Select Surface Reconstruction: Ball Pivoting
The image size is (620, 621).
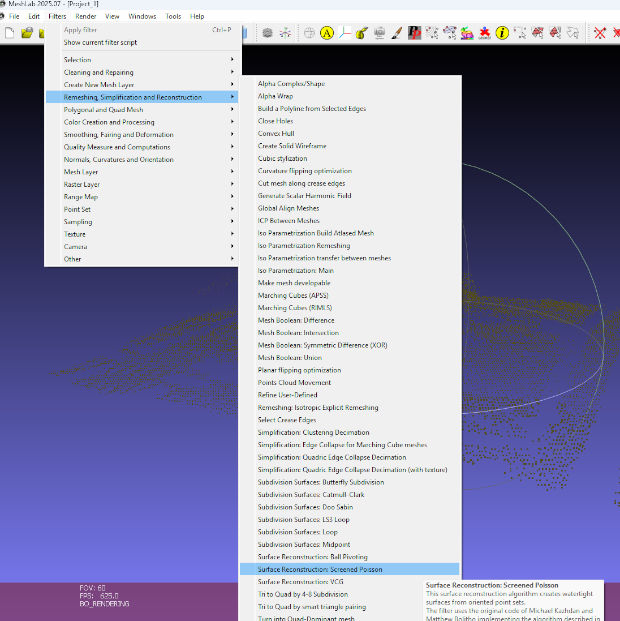(312, 557)
